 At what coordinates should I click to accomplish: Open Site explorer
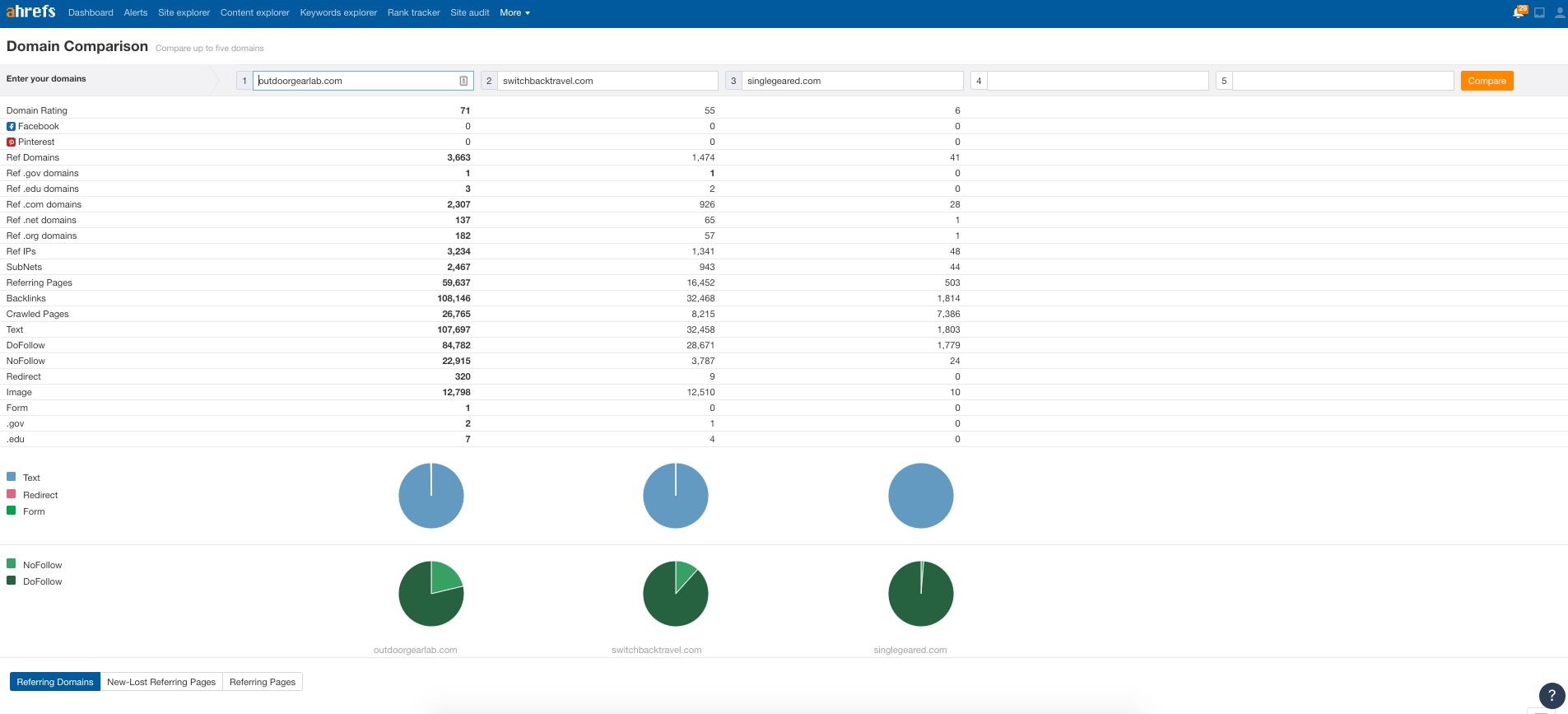tap(184, 12)
